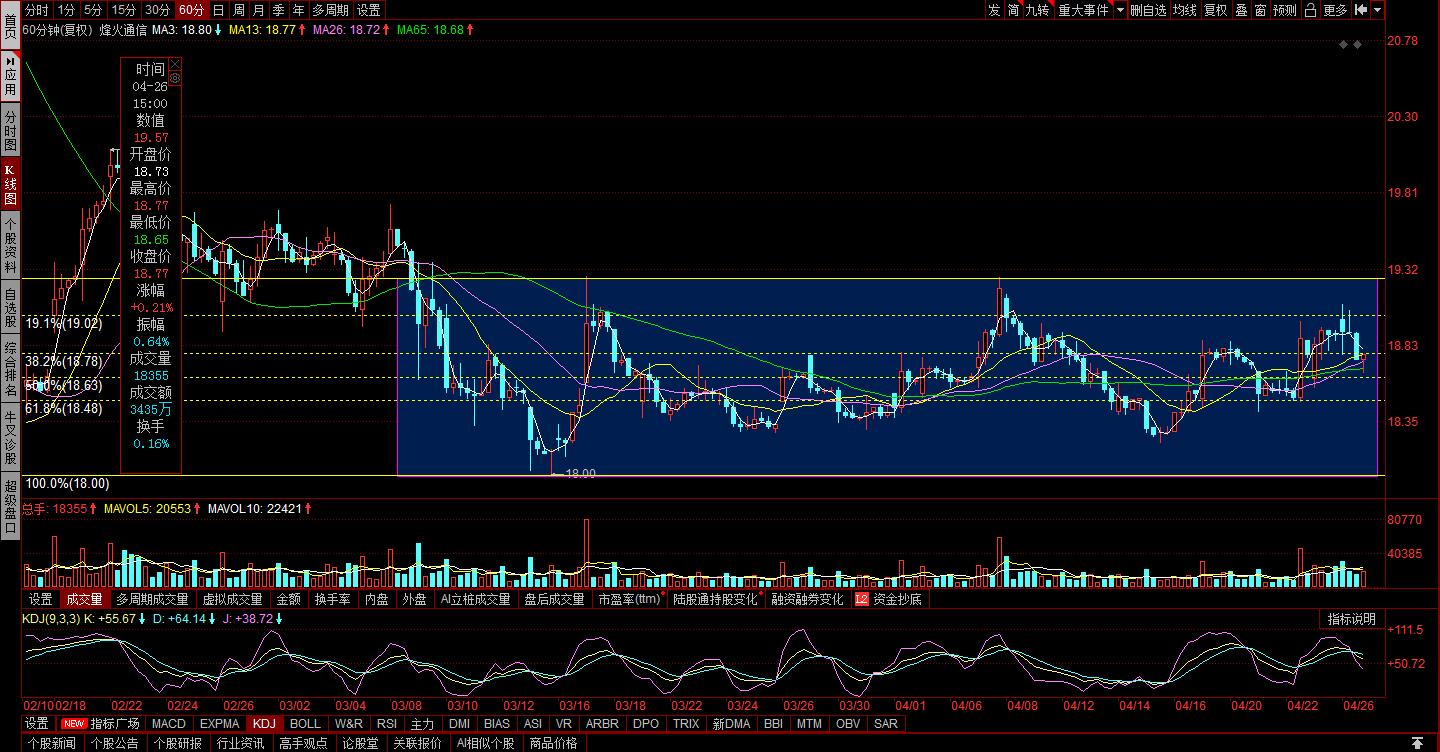Viewport: 1440px width, 752px height.
Task: Select the 多周期成交量 tab
Action: (151, 600)
